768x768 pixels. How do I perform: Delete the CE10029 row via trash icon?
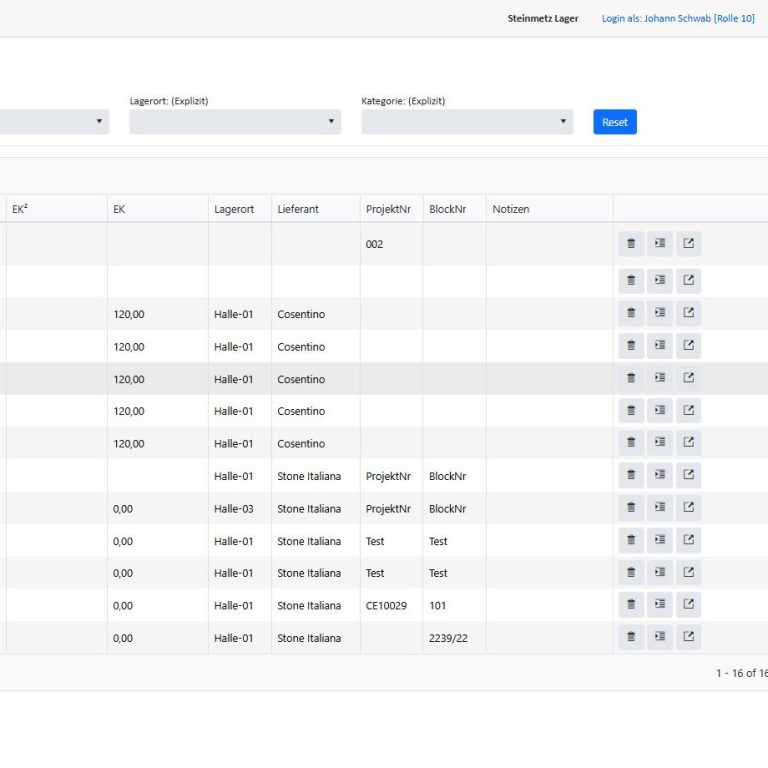[x=631, y=604]
